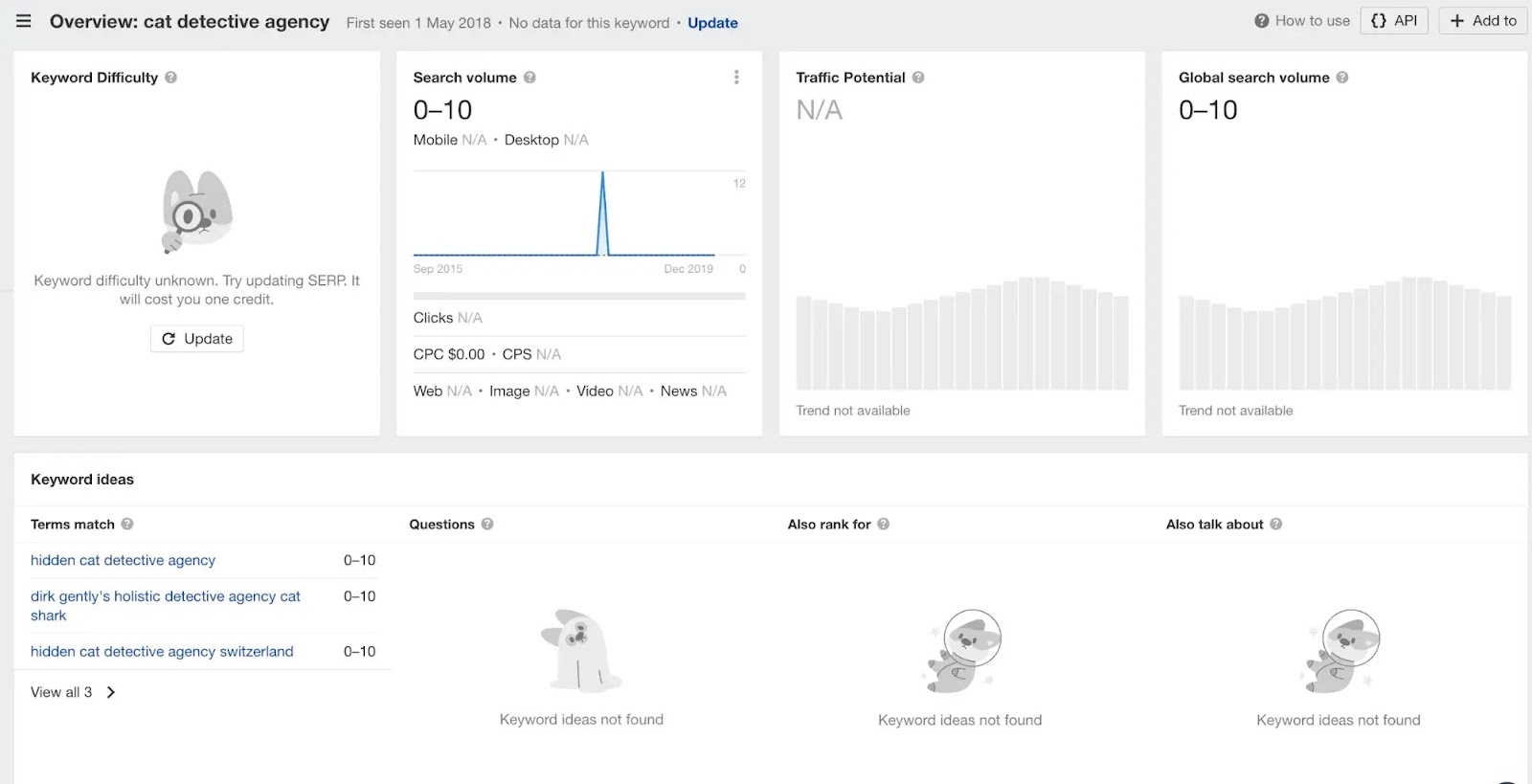This screenshot has width=1532, height=784.
Task: Open the hamburger menu icon
Action: [24, 21]
